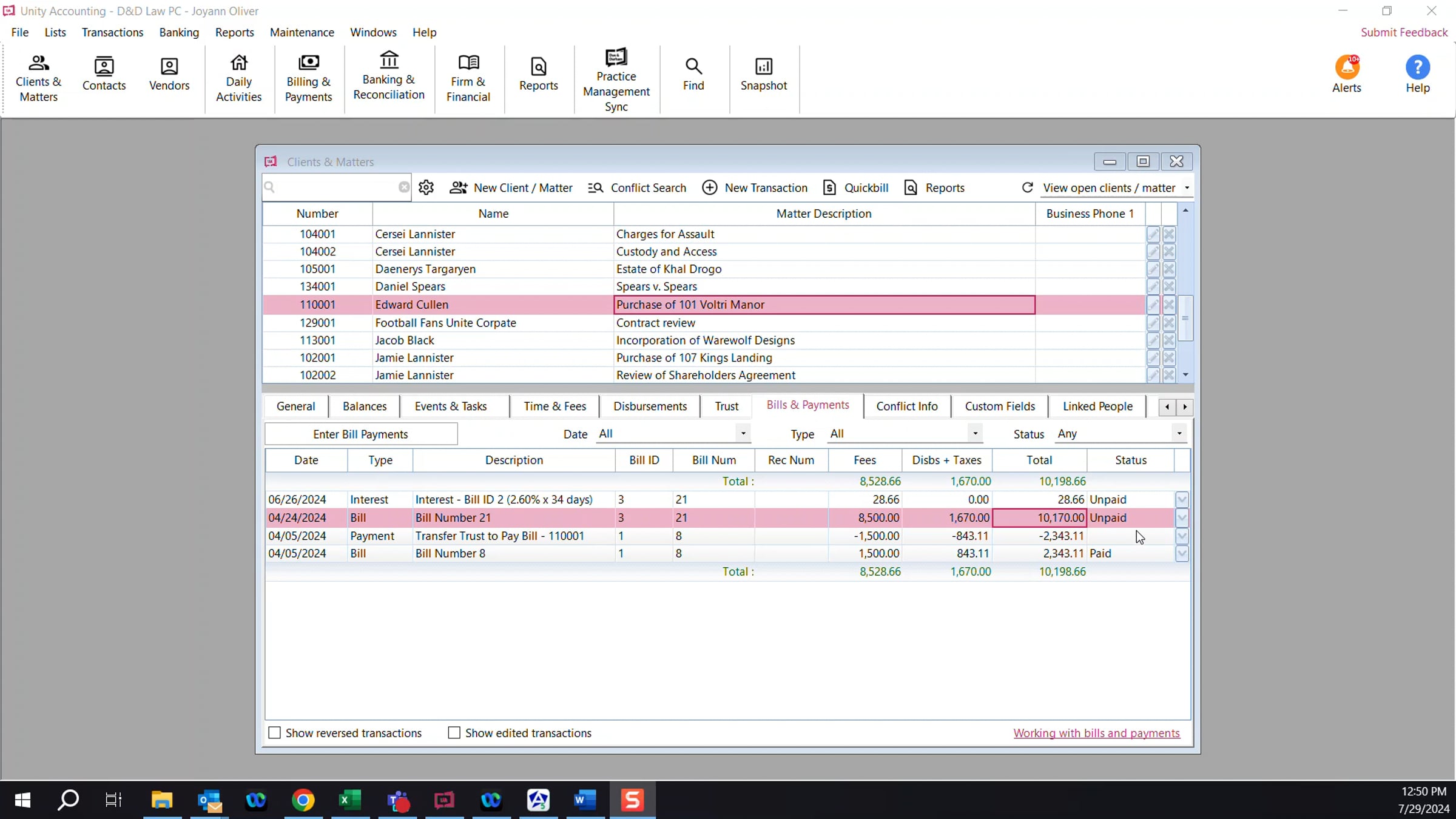Edit the Edward Cullen matter pencil icon
Screen dimensions: 1456x819
(x=1153, y=305)
